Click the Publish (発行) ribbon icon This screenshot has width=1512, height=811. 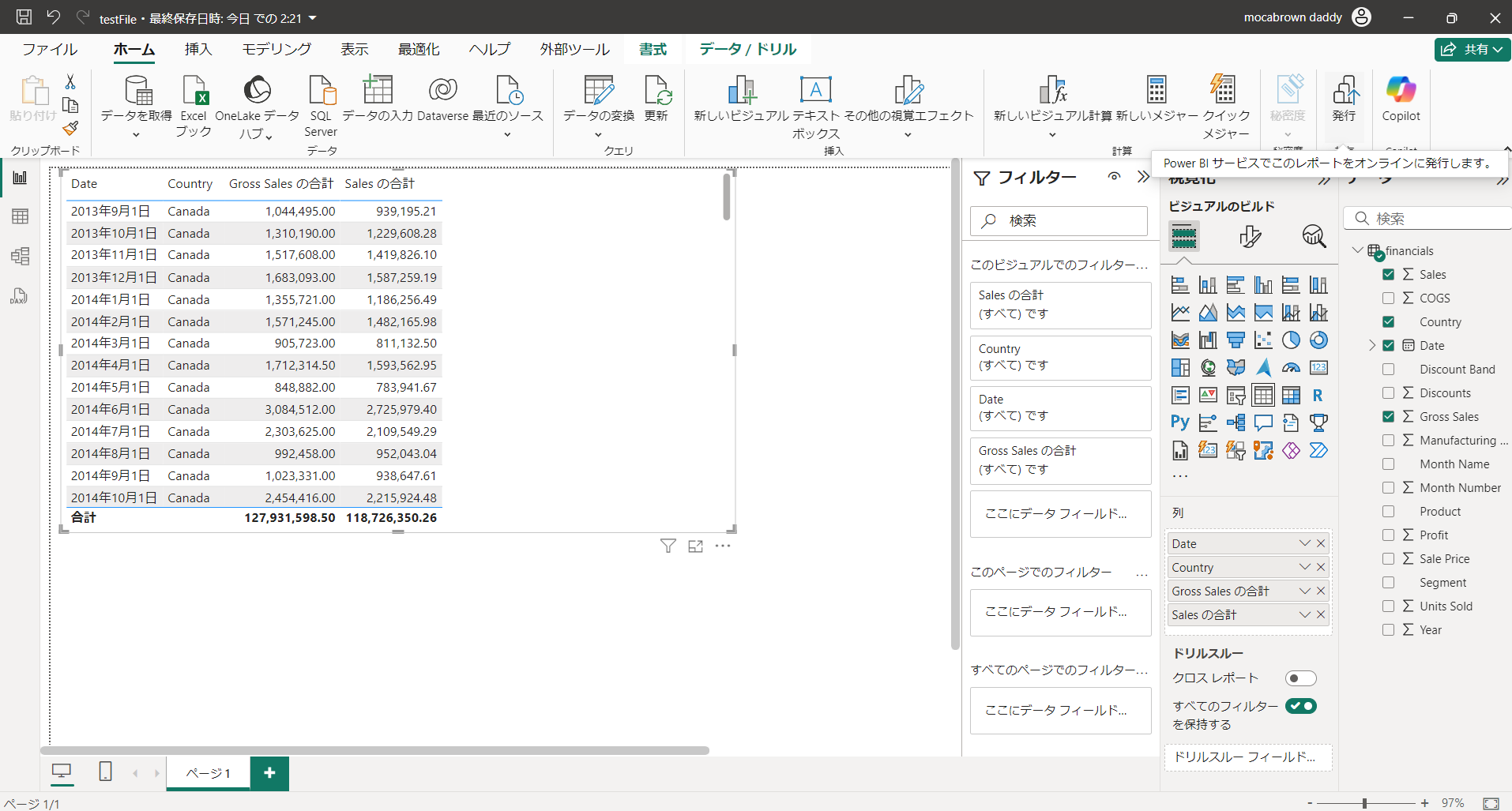click(1345, 98)
